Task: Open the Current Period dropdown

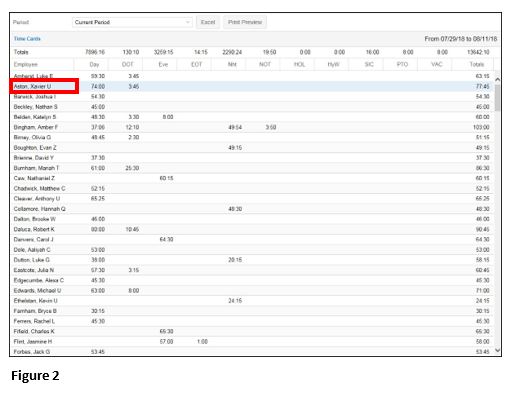Action: pyautogui.click(x=132, y=22)
